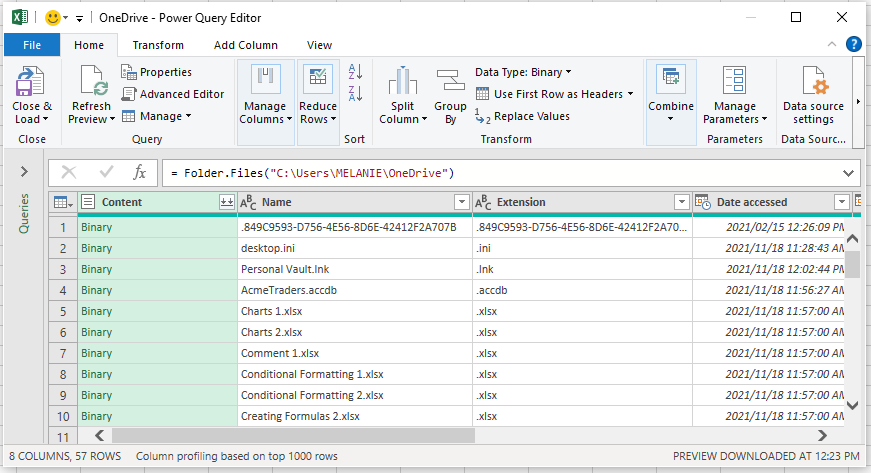Open the Advanced Editor

click(x=173, y=94)
